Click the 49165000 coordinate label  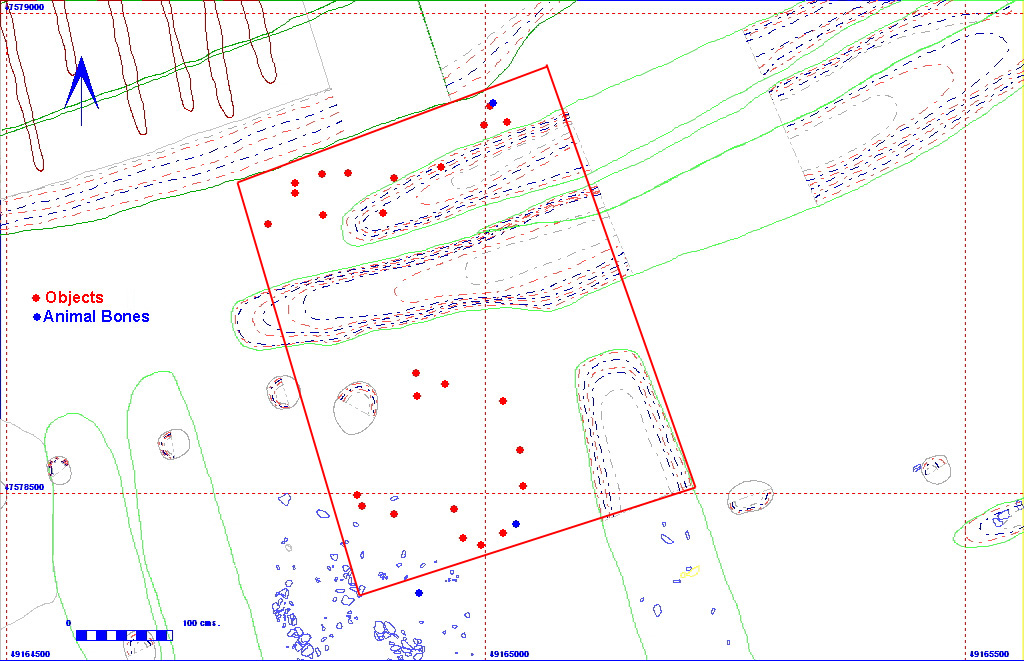pyautogui.click(x=509, y=654)
